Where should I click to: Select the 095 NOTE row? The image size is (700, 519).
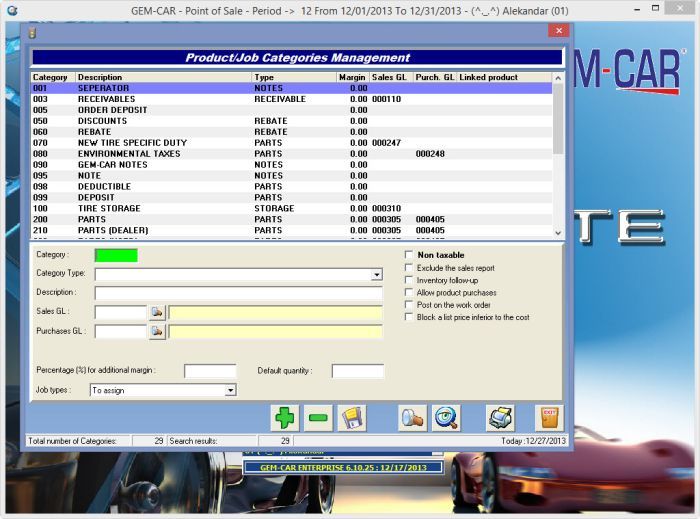[292, 175]
